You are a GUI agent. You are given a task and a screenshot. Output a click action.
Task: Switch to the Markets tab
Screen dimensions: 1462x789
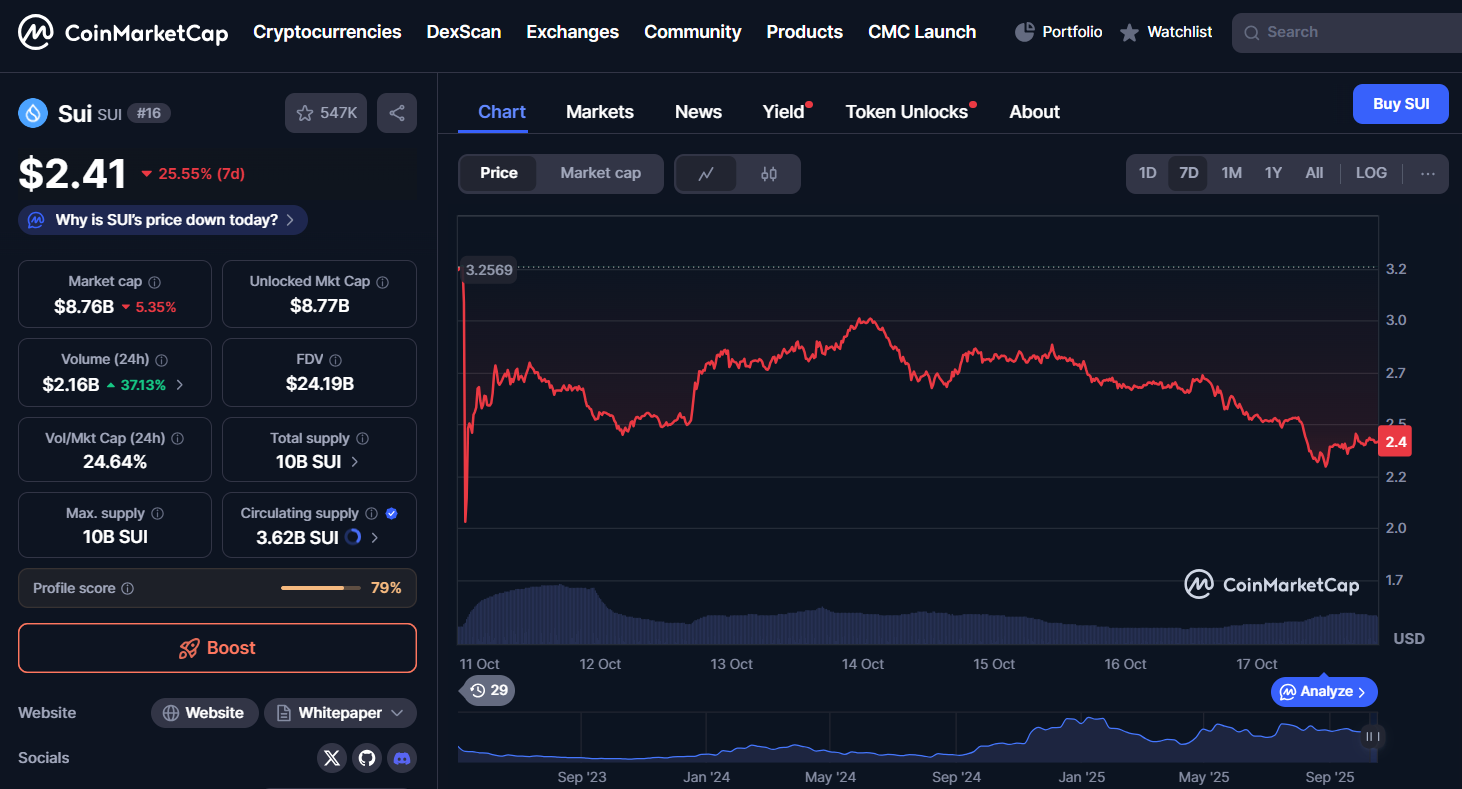(x=599, y=112)
